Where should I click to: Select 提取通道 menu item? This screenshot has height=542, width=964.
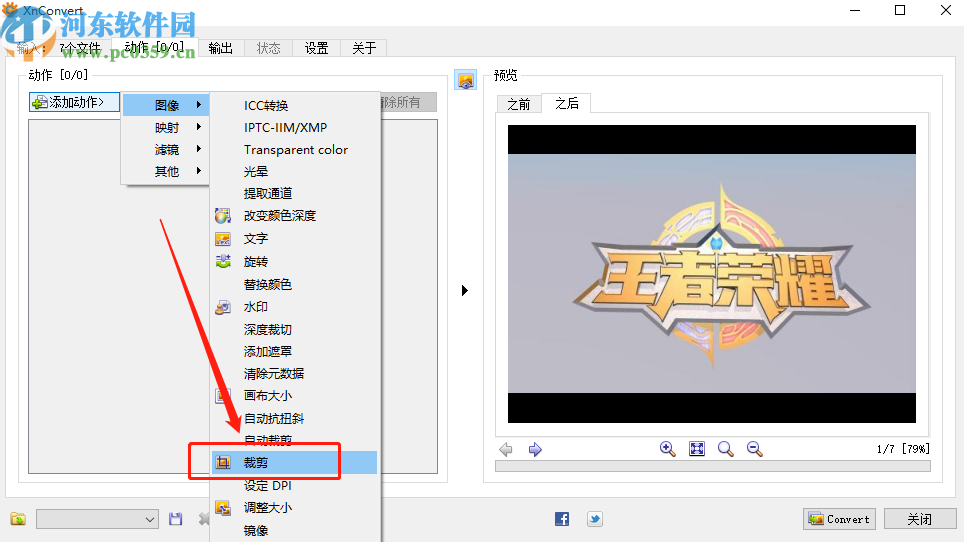pos(267,194)
